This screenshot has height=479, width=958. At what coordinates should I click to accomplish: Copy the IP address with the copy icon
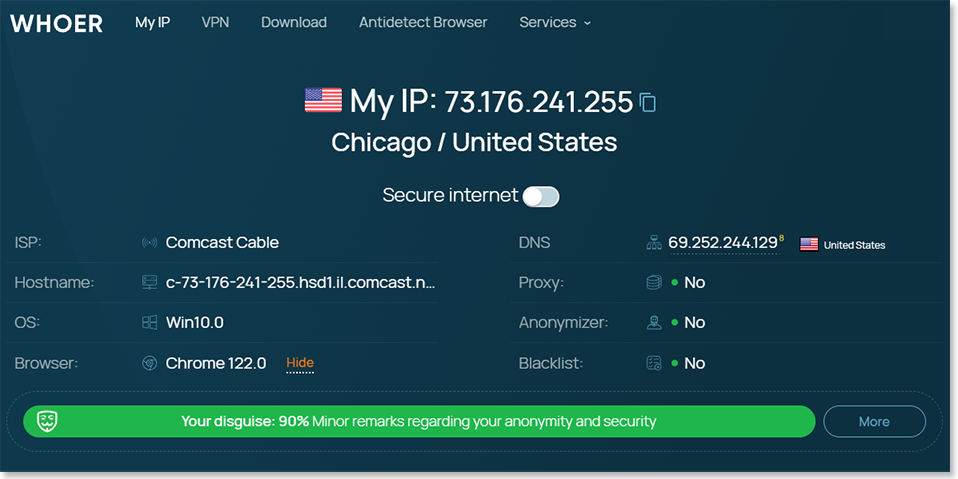[648, 102]
